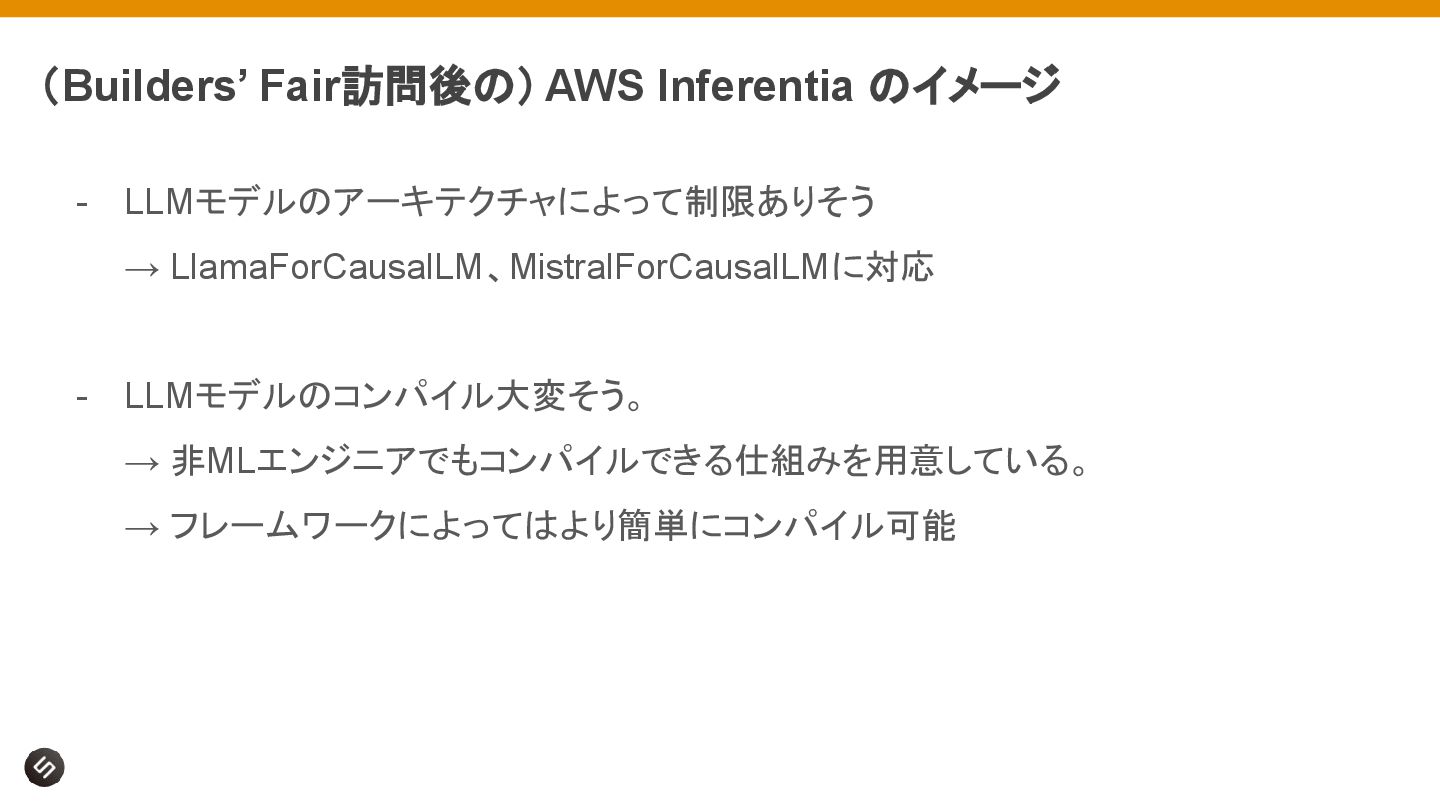Select the line "LLMモデルのアーキテクチャによって制限ありそう"

[x=501, y=202]
